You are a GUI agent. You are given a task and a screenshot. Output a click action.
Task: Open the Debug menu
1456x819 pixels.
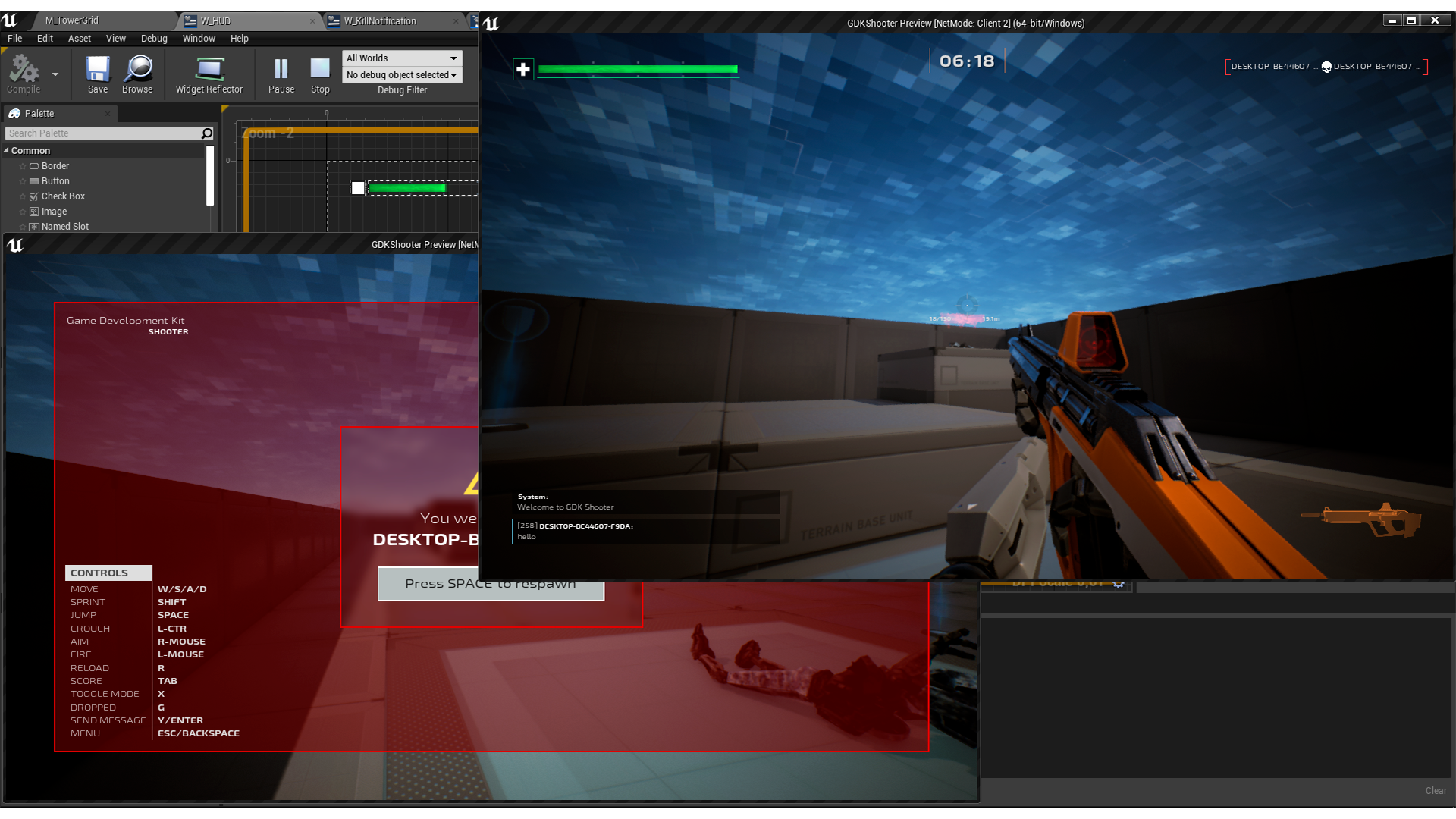pos(154,38)
